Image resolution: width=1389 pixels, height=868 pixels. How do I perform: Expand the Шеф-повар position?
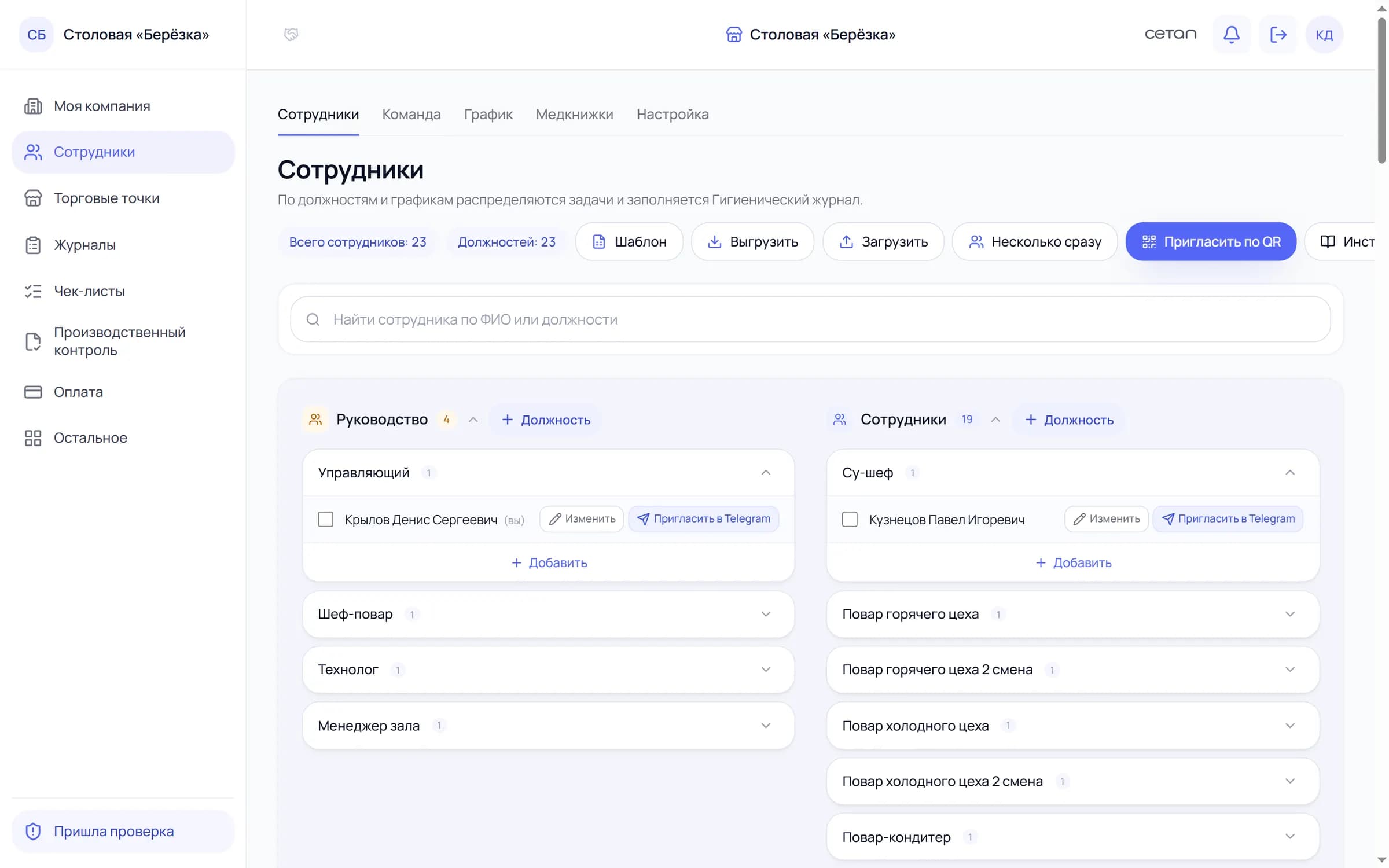766,614
